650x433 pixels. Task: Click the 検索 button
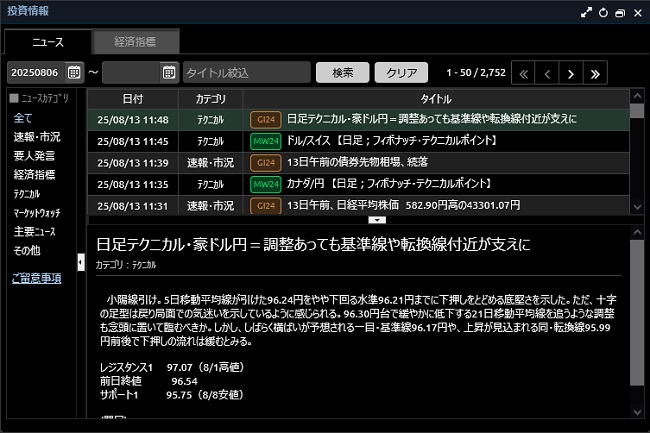342,73
